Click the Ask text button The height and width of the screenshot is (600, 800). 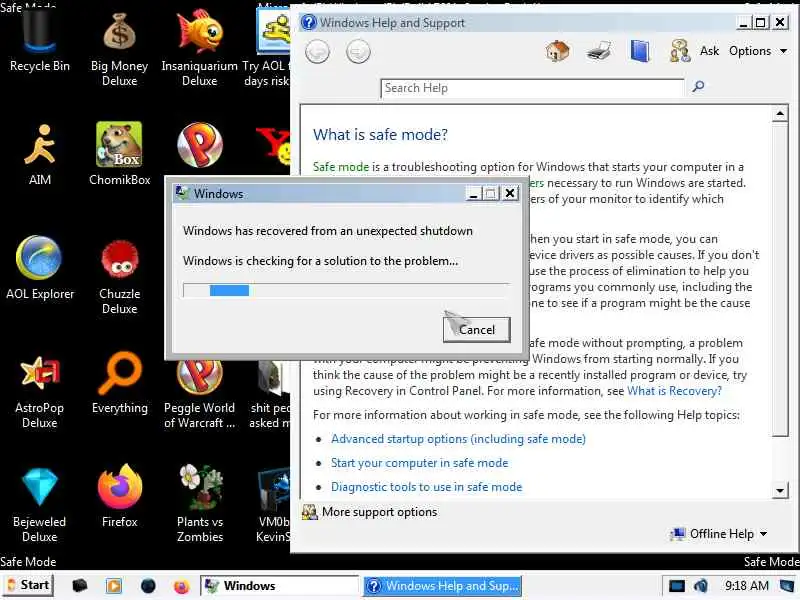(x=709, y=51)
